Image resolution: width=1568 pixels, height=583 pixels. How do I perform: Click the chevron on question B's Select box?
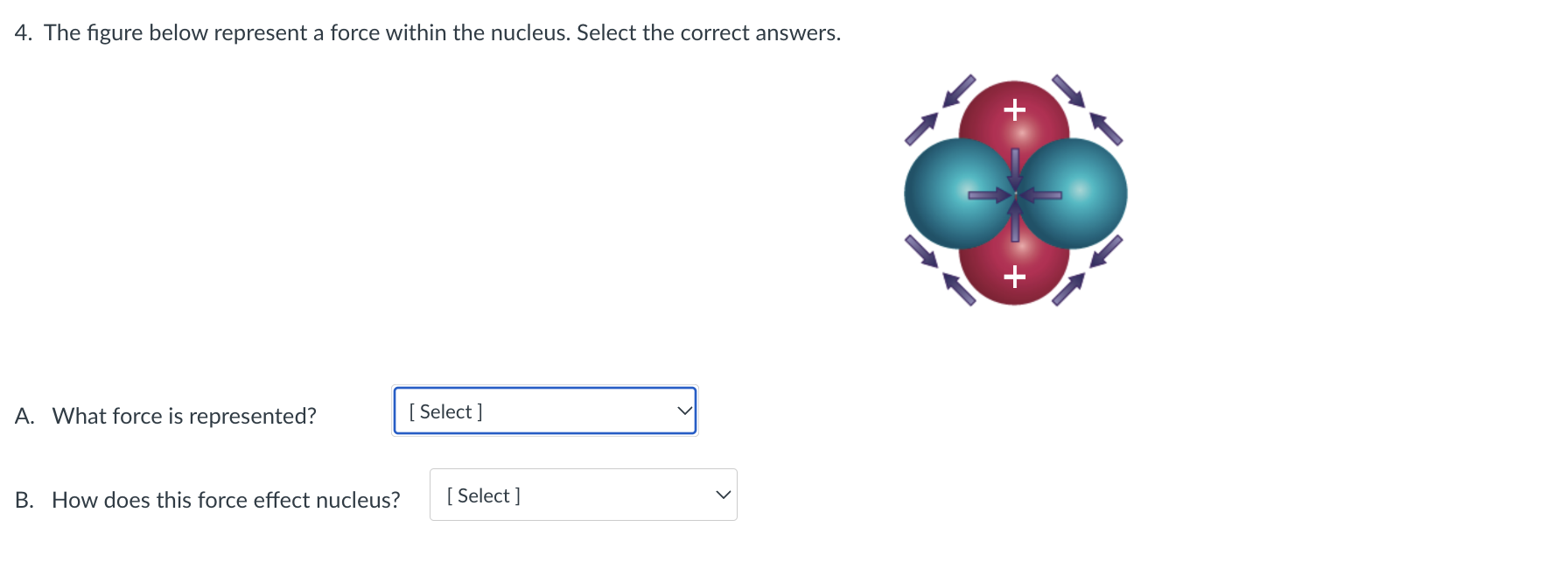723,493
